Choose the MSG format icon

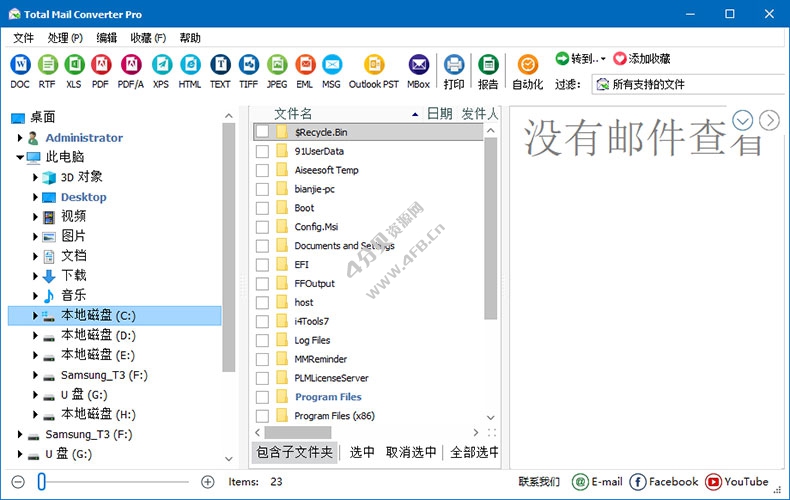click(332, 65)
